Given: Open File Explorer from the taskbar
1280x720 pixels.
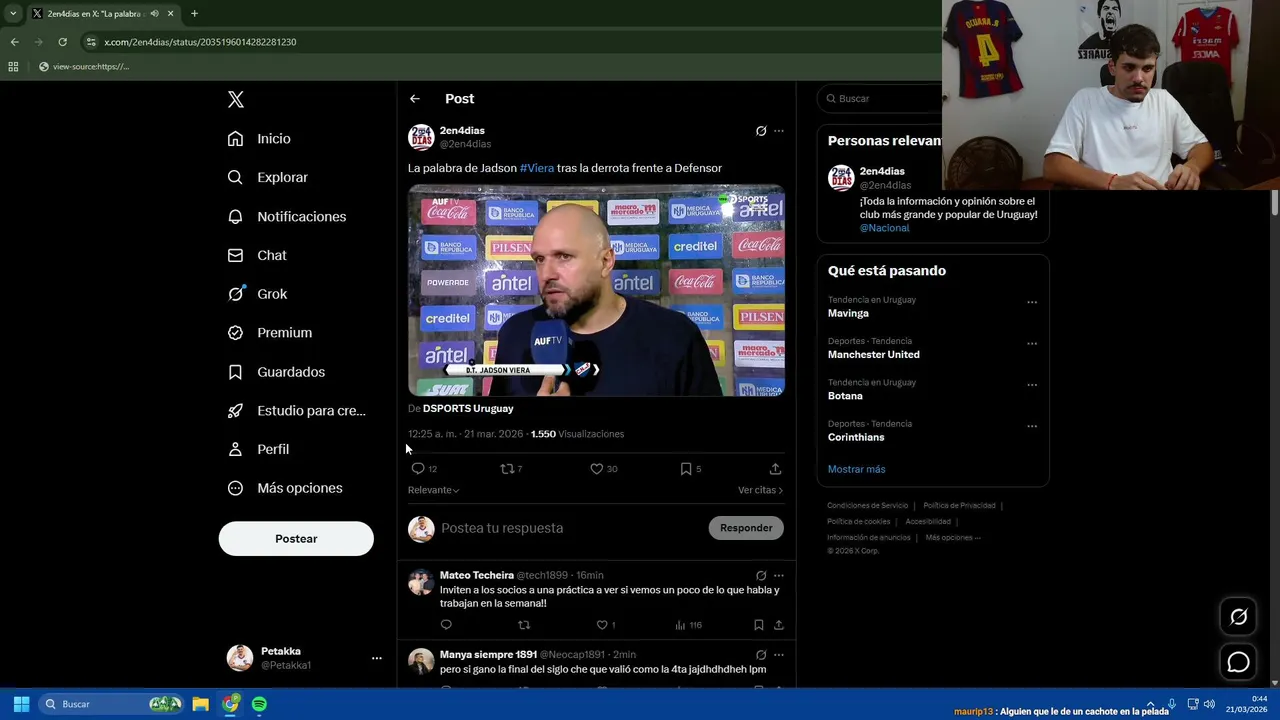Looking at the screenshot, I should point(200,704).
